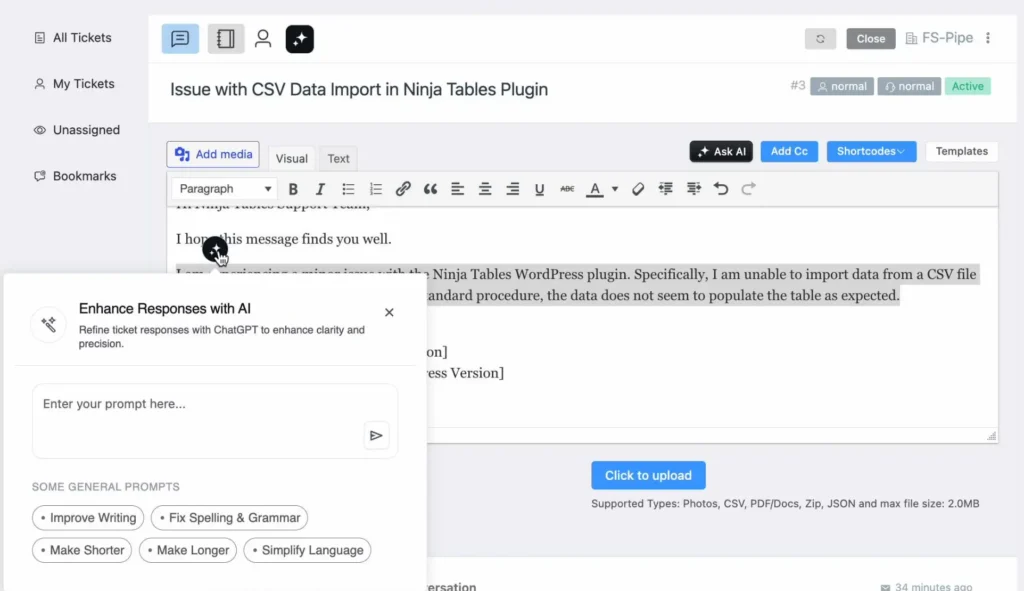
Task: Open My Tickets
Action: click(74, 84)
